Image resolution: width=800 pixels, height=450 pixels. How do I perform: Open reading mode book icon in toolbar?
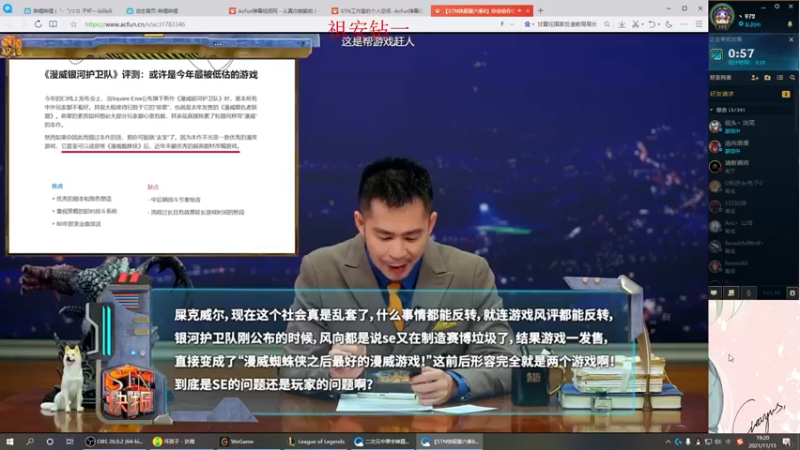53,24
